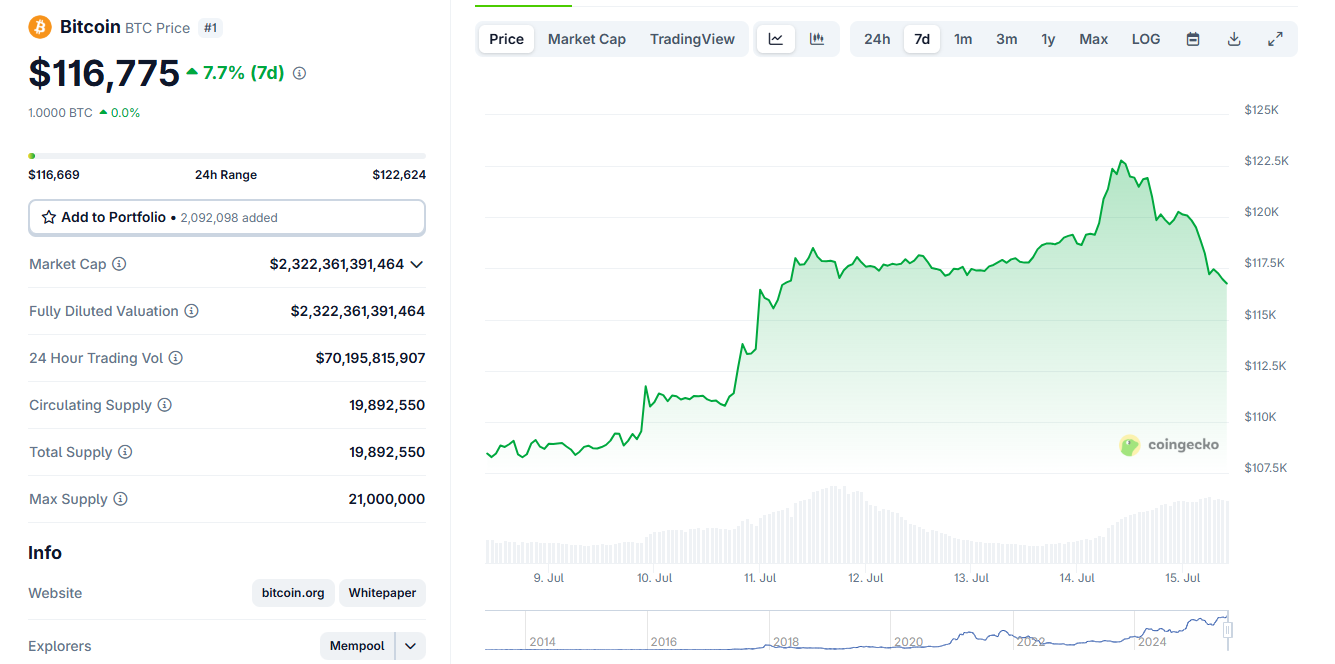Click the $116,775 price value
Image resolution: width=1335 pixels, height=664 pixels.
104,73
